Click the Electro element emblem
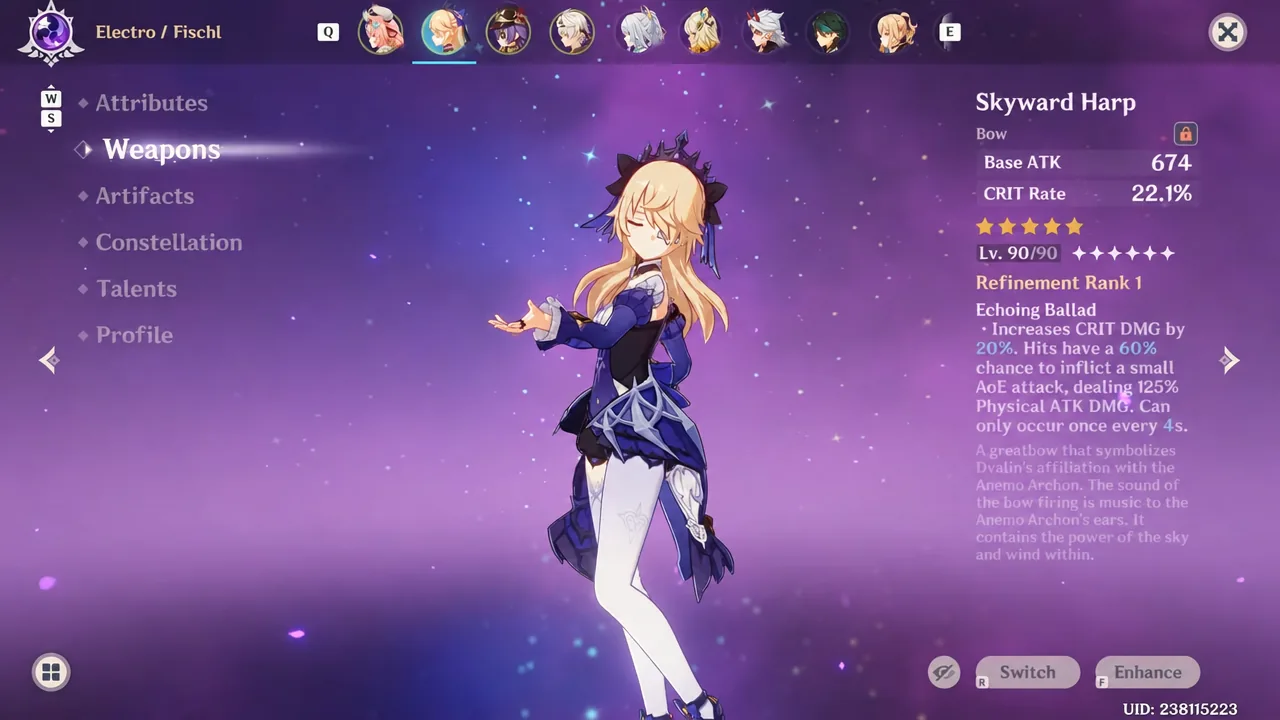The width and height of the screenshot is (1280, 720). click(x=50, y=33)
